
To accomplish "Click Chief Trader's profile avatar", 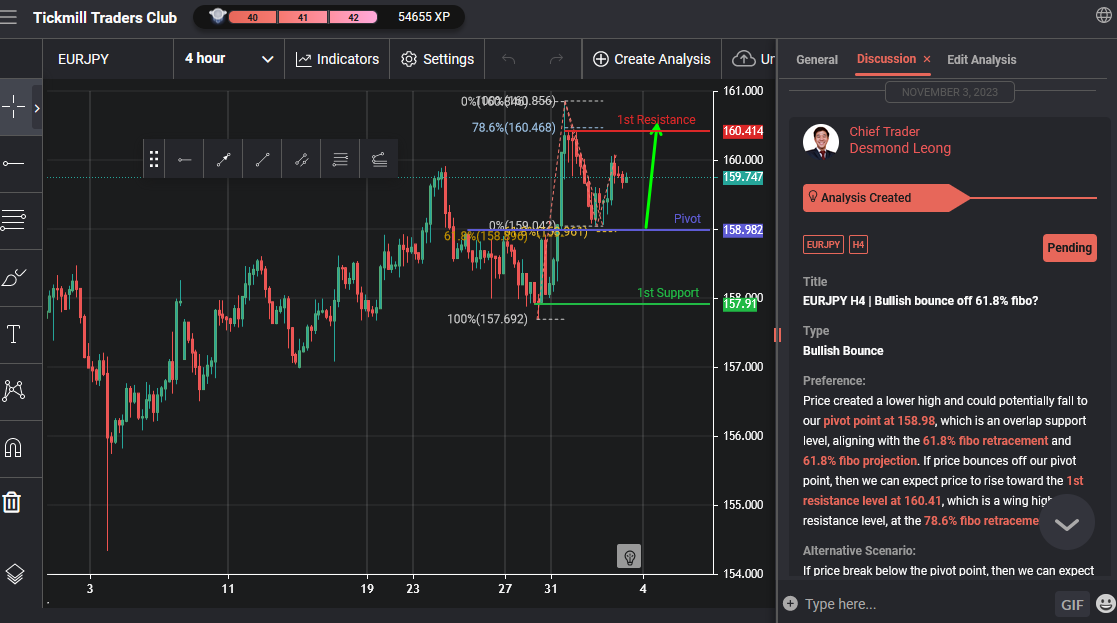I will (x=821, y=140).
